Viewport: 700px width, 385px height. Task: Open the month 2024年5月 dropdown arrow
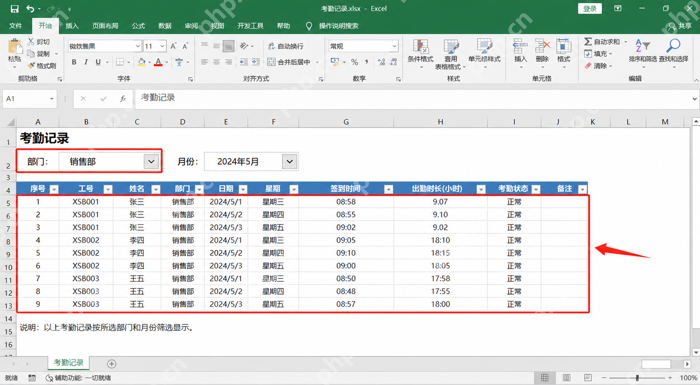point(290,162)
